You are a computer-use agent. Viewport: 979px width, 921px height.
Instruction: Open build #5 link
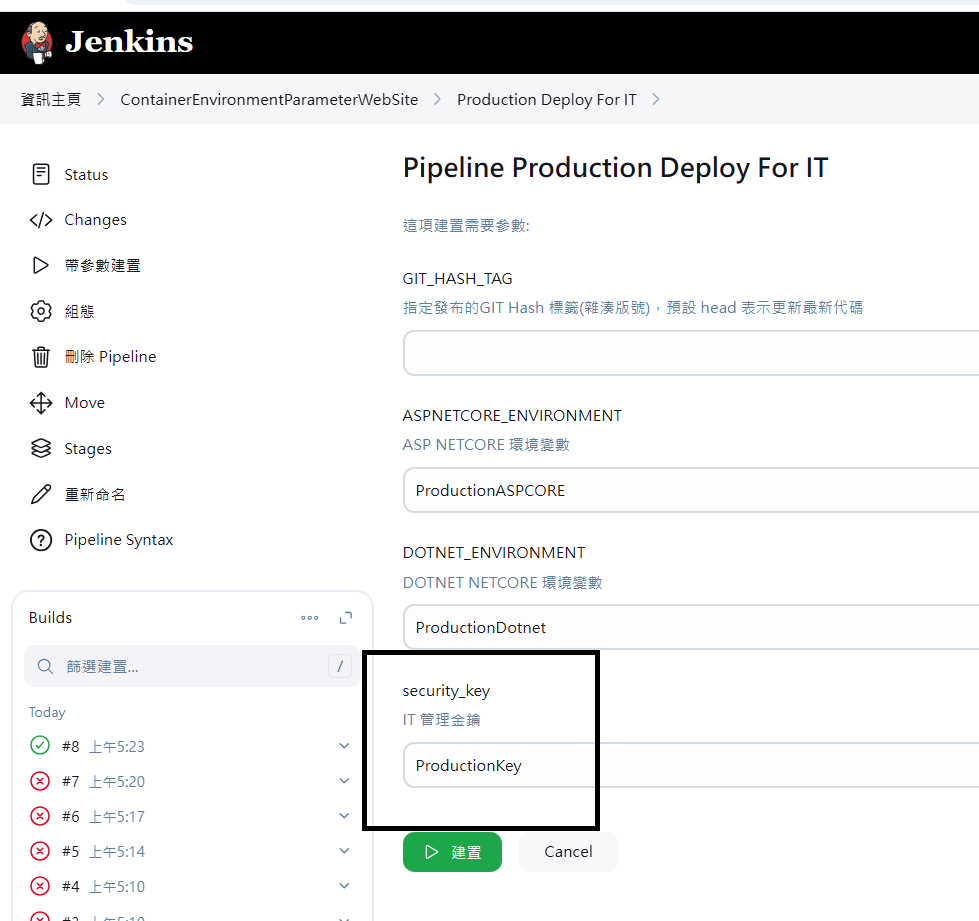[71, 851]
